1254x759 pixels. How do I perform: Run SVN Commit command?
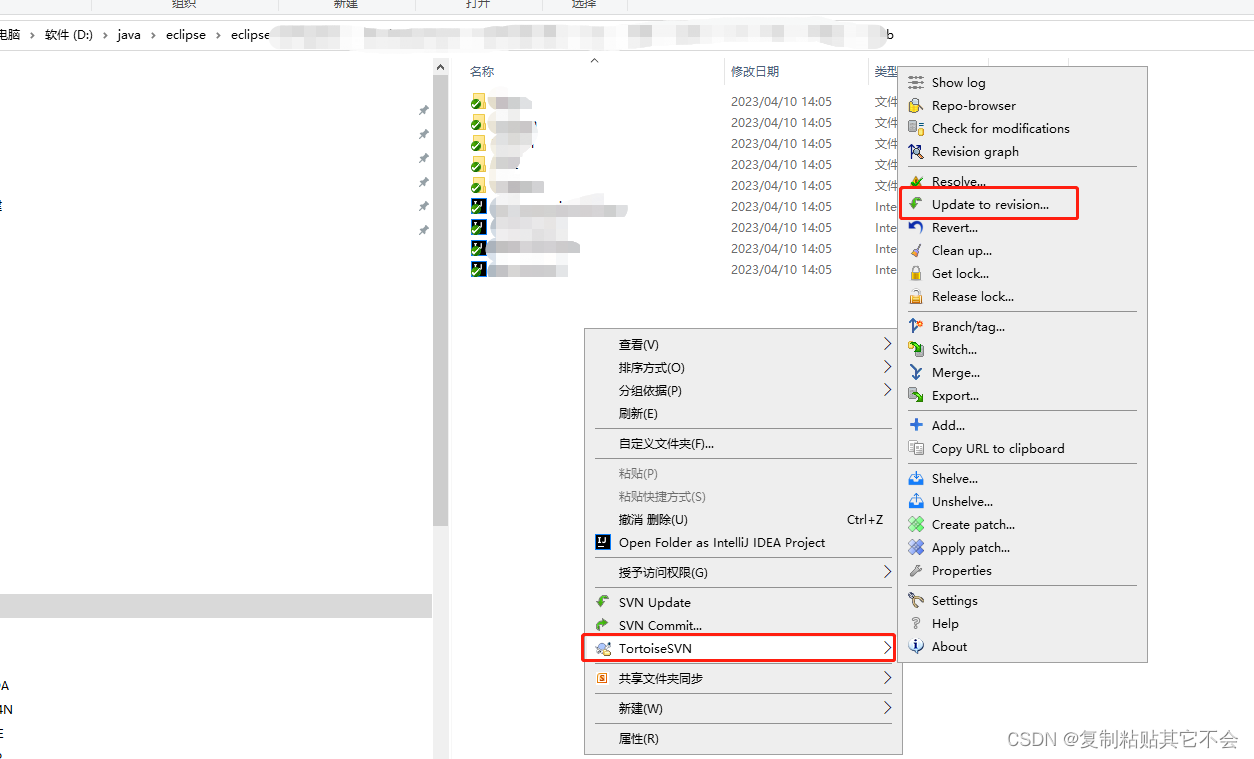point(661,625)
